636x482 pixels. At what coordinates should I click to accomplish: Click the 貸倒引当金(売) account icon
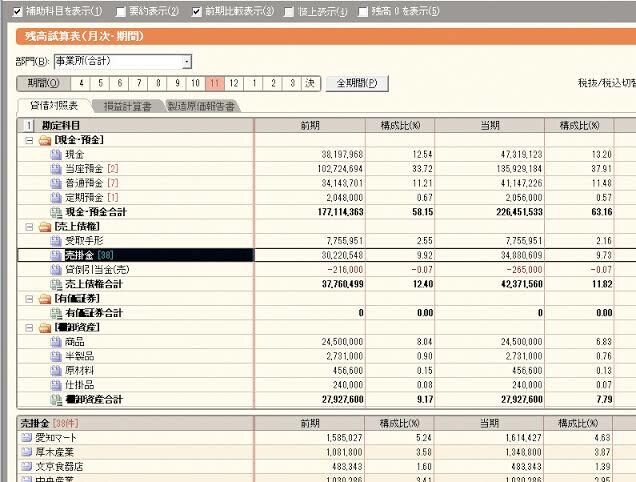(x=56, y=270)
